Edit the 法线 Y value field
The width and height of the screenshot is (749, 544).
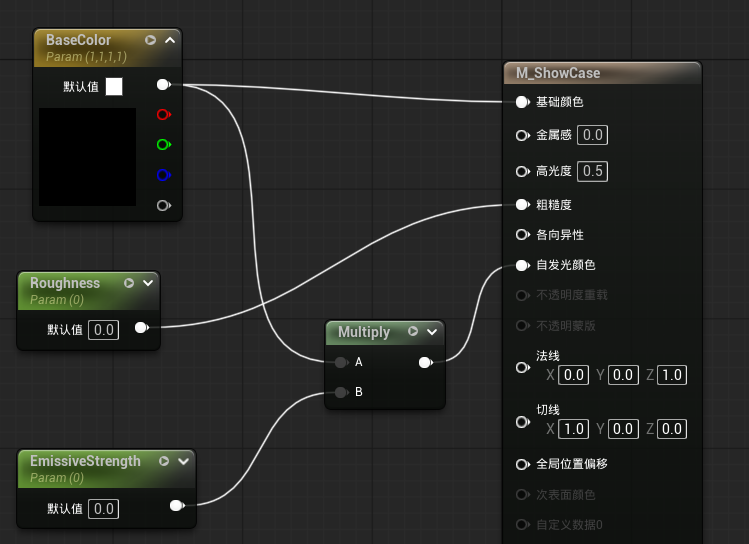click(623, 375)
